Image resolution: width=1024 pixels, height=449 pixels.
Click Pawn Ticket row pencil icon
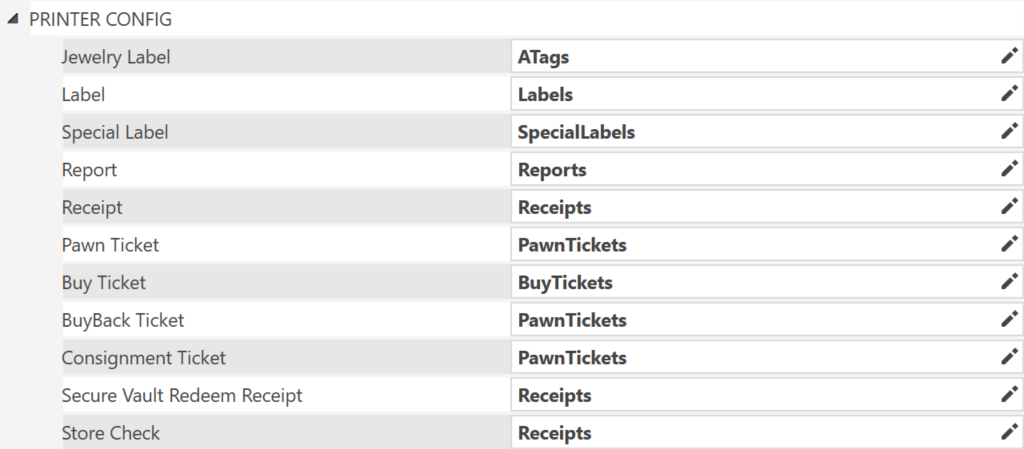tap(1009, 244)
